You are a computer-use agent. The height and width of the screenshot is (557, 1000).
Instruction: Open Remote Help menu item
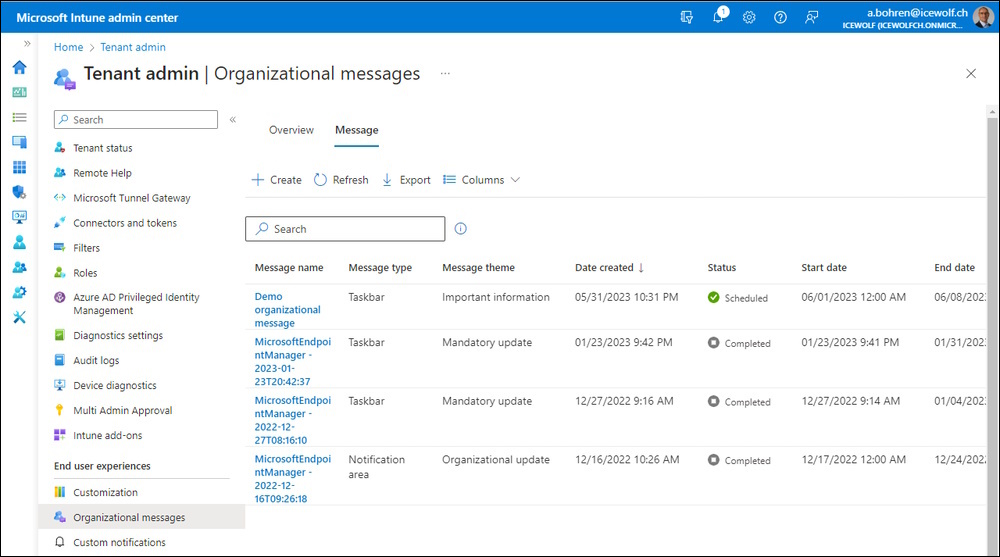(102, 173)
